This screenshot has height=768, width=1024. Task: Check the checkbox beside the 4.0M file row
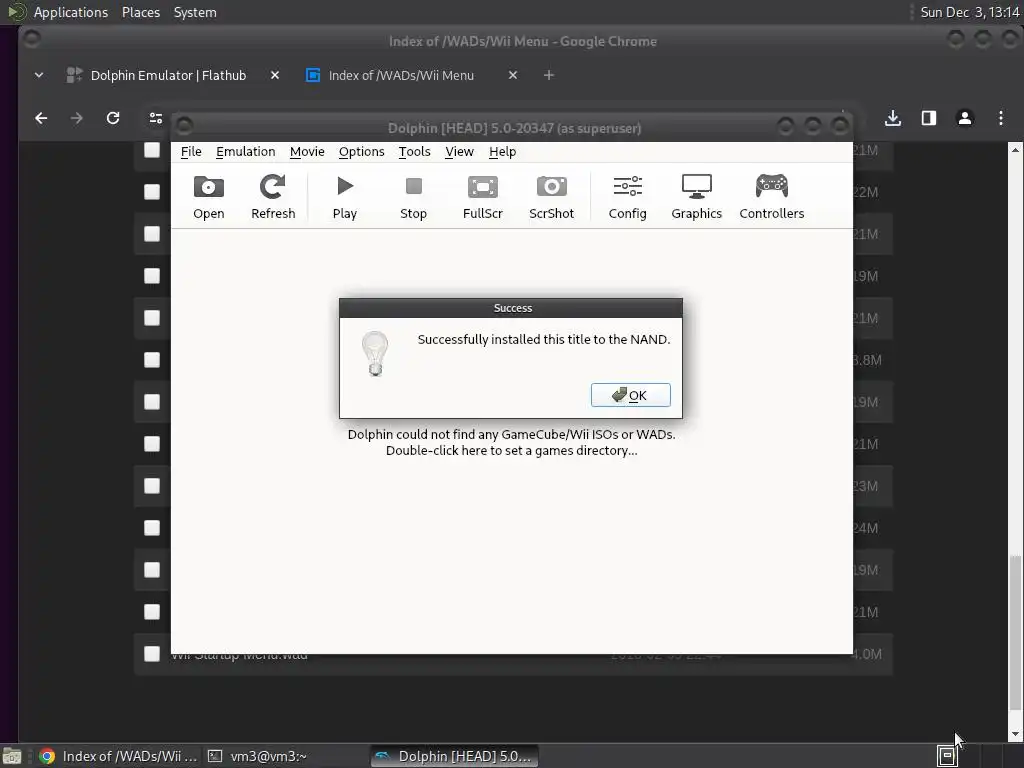pyautogui.click(x=152, y=654)
